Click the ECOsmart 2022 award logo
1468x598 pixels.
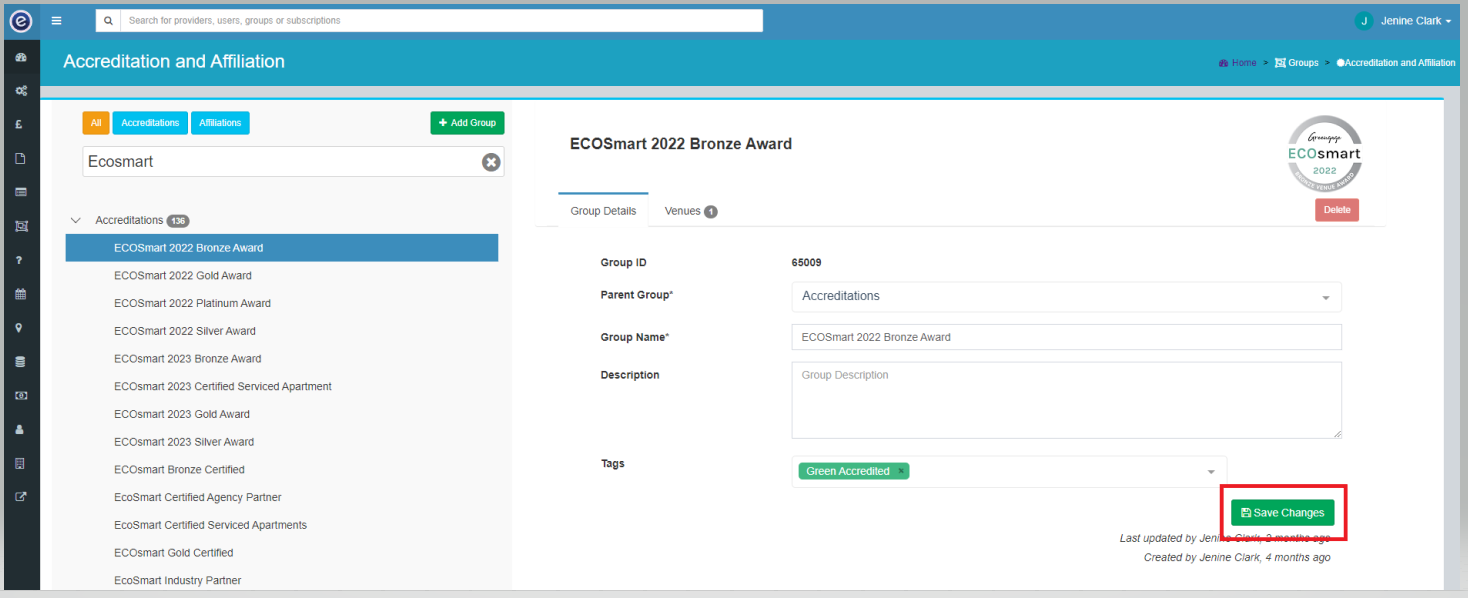click(x=1323, y=153)
